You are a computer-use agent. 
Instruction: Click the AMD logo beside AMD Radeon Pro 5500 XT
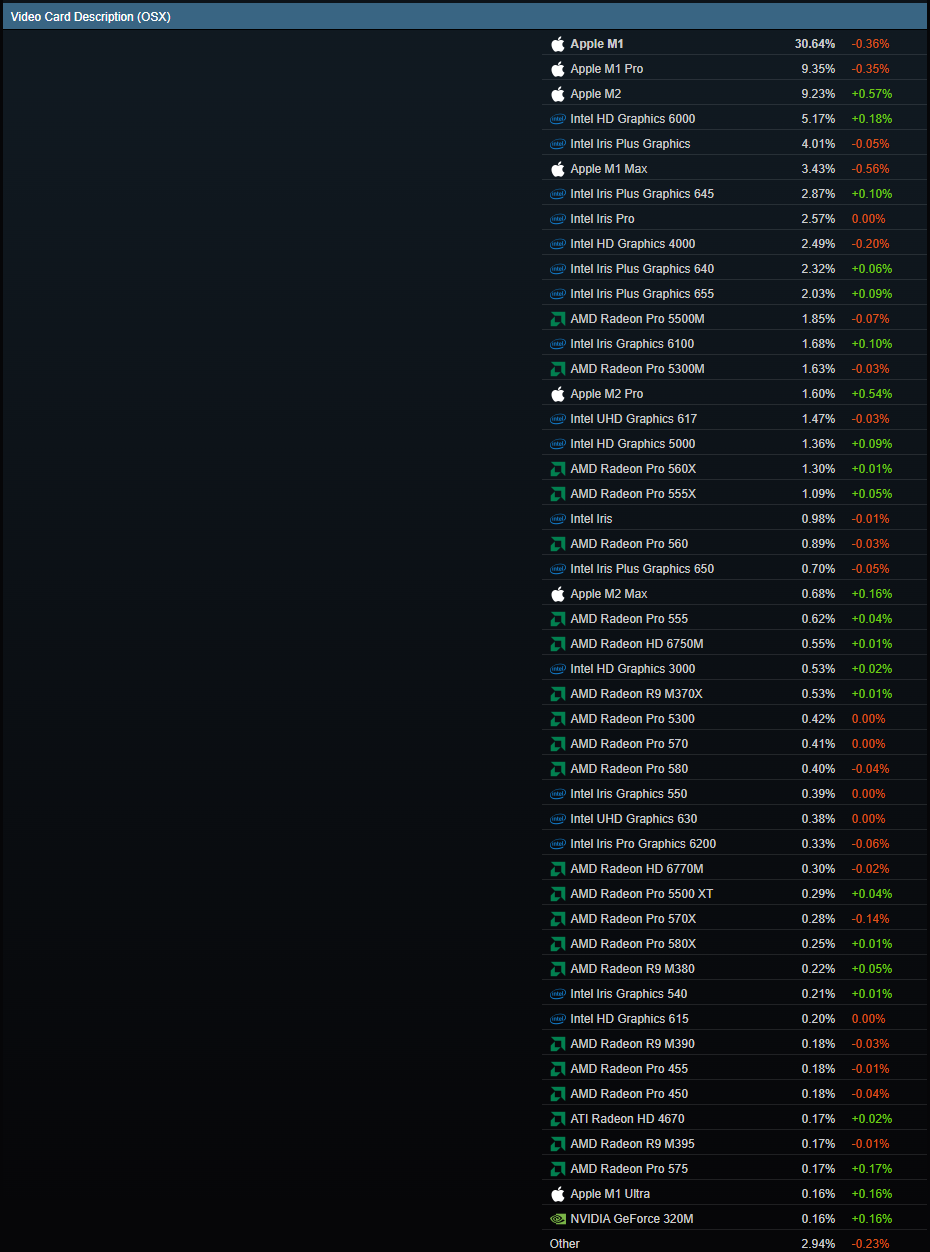[x=558, y=894]
